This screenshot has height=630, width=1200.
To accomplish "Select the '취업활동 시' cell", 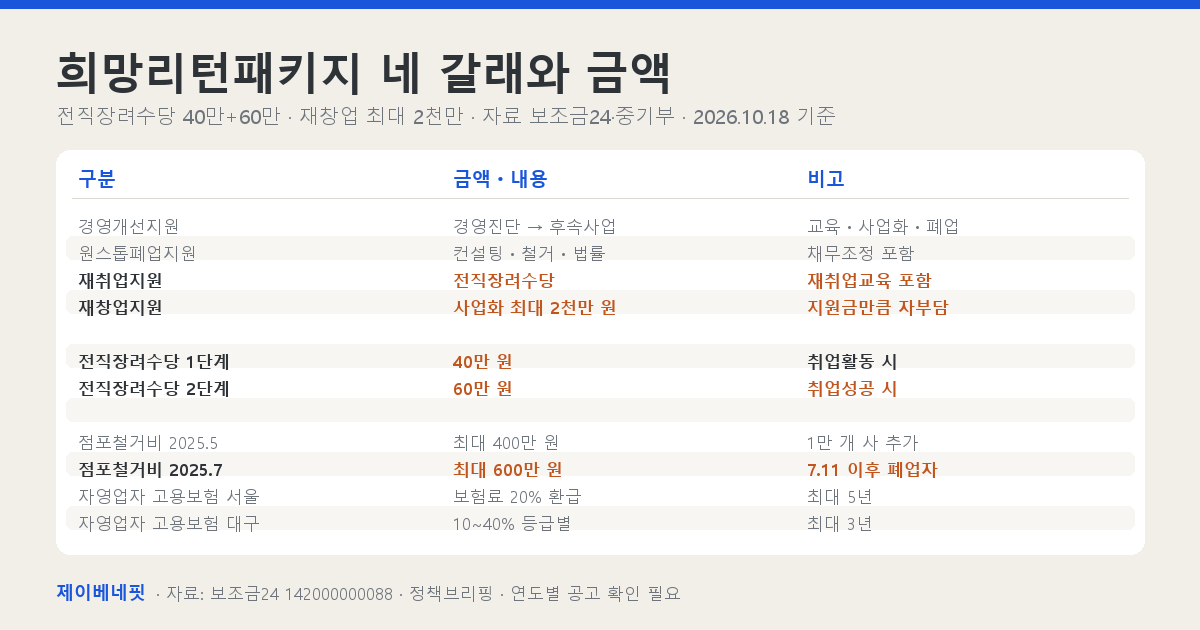I will click(852, 361).
